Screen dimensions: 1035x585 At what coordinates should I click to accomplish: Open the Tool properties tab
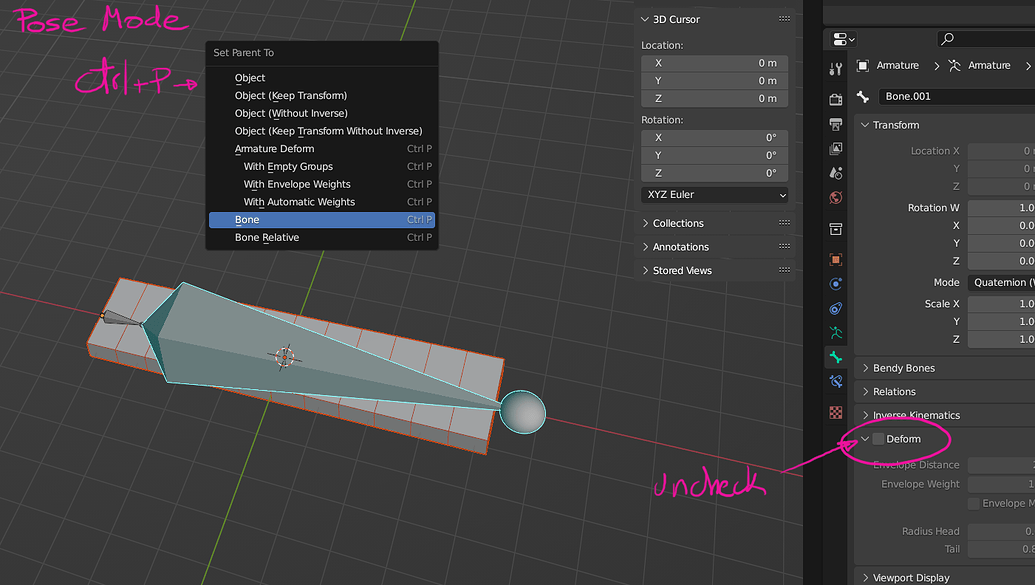836,69
